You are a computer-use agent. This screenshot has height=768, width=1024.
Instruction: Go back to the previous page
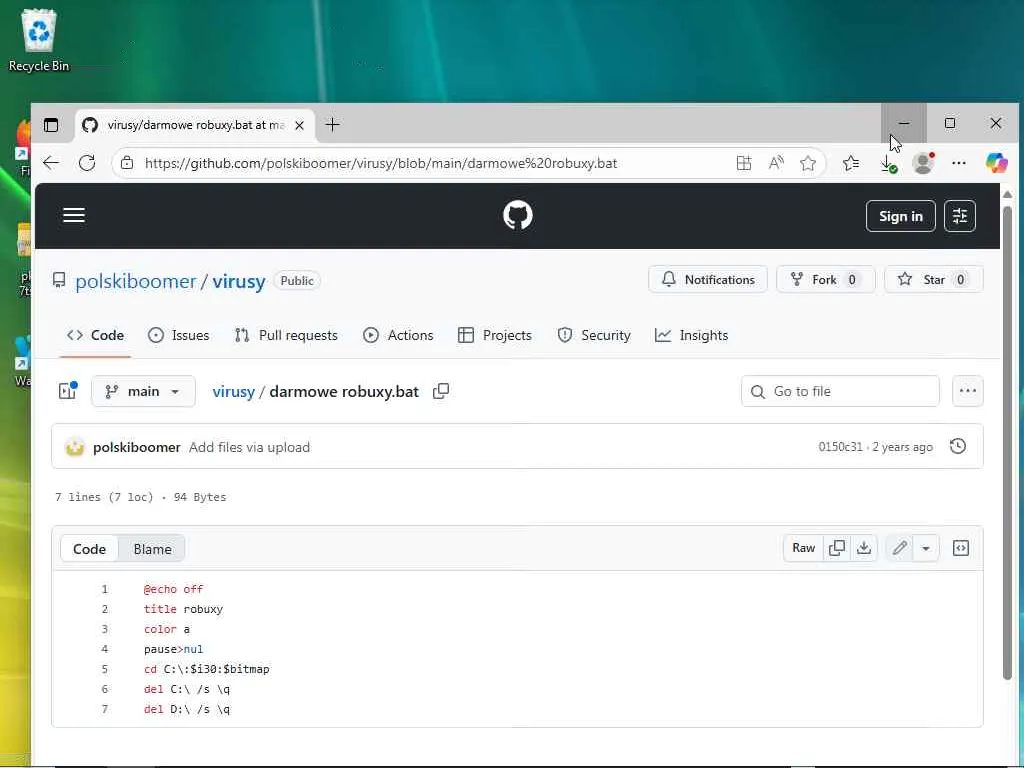(51, 163)
